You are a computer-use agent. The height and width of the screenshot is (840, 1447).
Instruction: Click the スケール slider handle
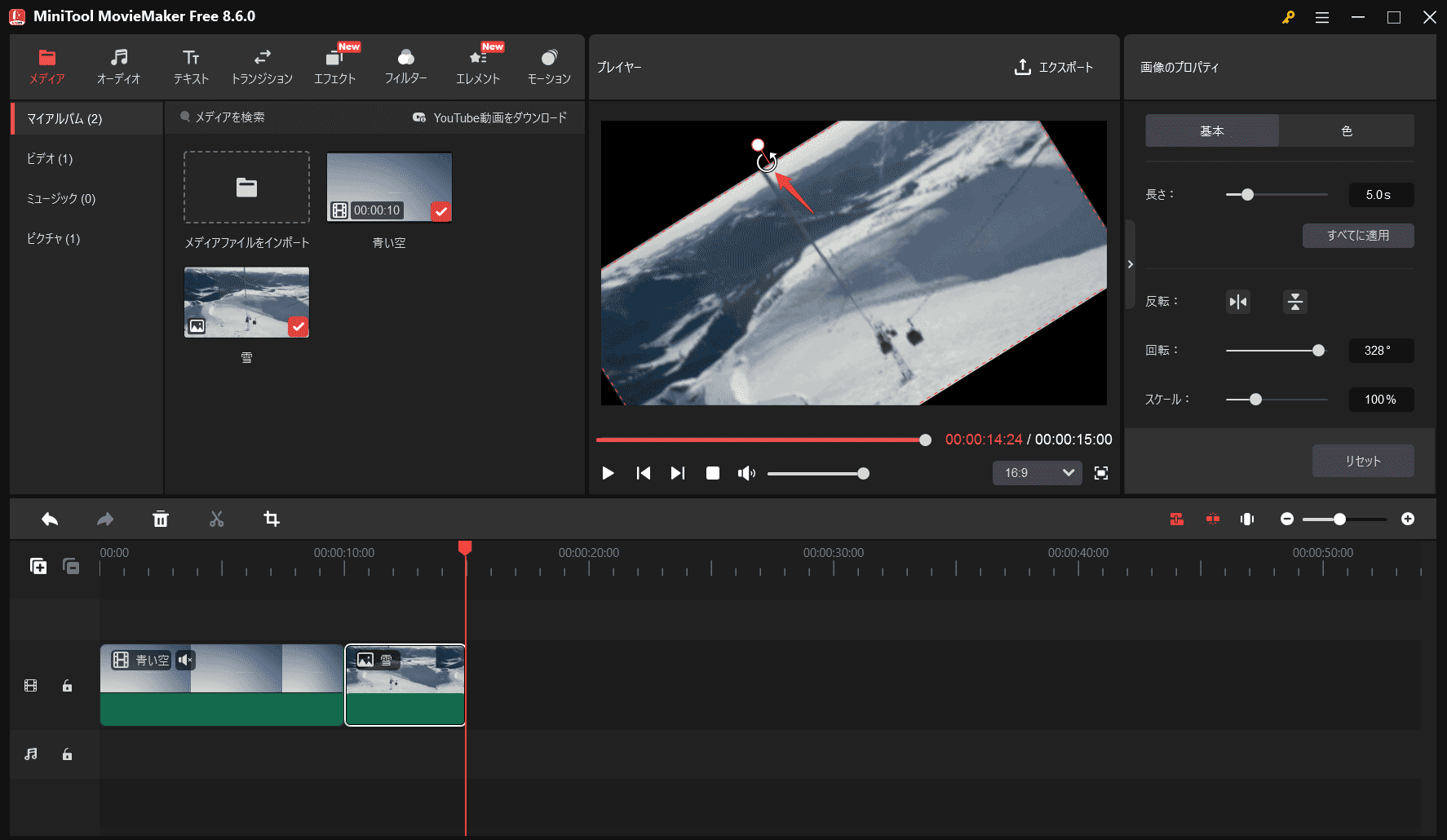(1255, 400)
